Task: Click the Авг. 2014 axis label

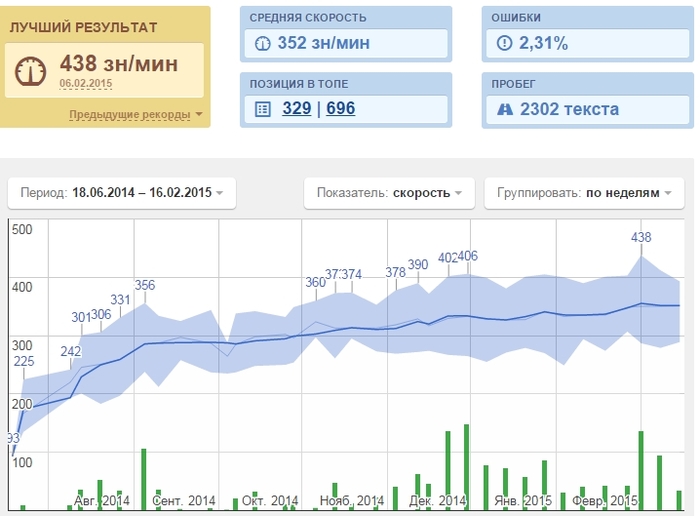Action: pyautogui.click(x=102, y=501)
